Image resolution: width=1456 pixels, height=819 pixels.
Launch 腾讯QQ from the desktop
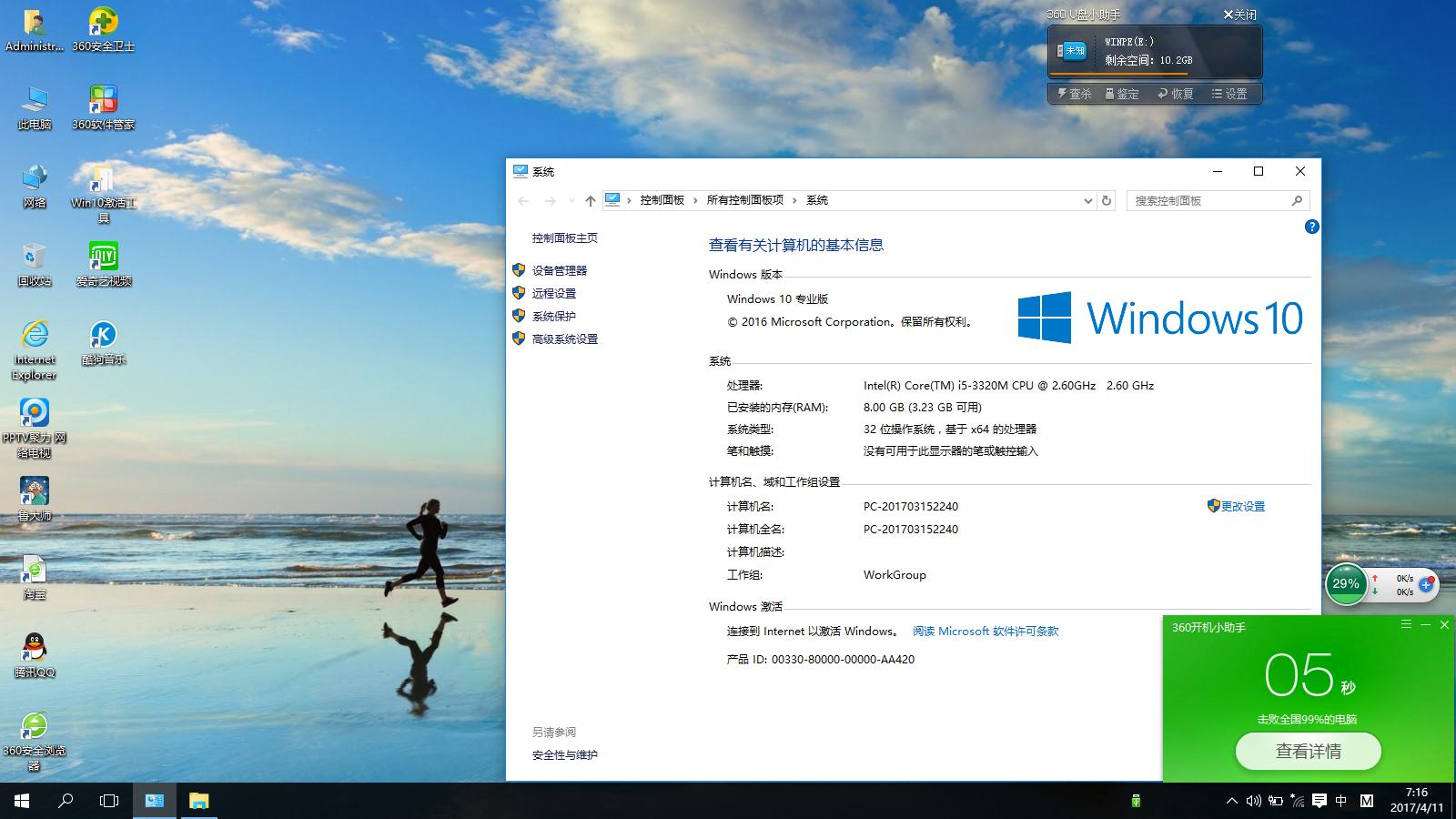[35, 655]
